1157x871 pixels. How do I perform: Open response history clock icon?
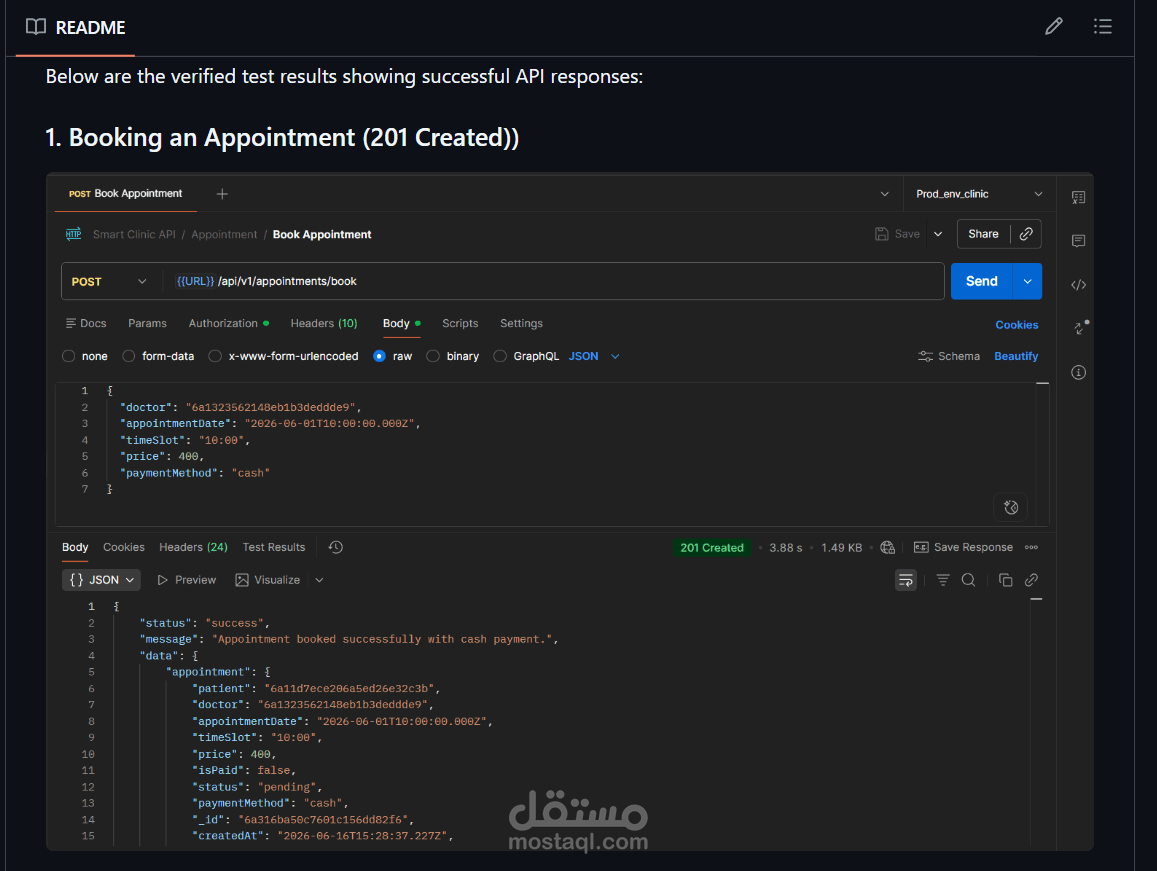tap(336, 547)
